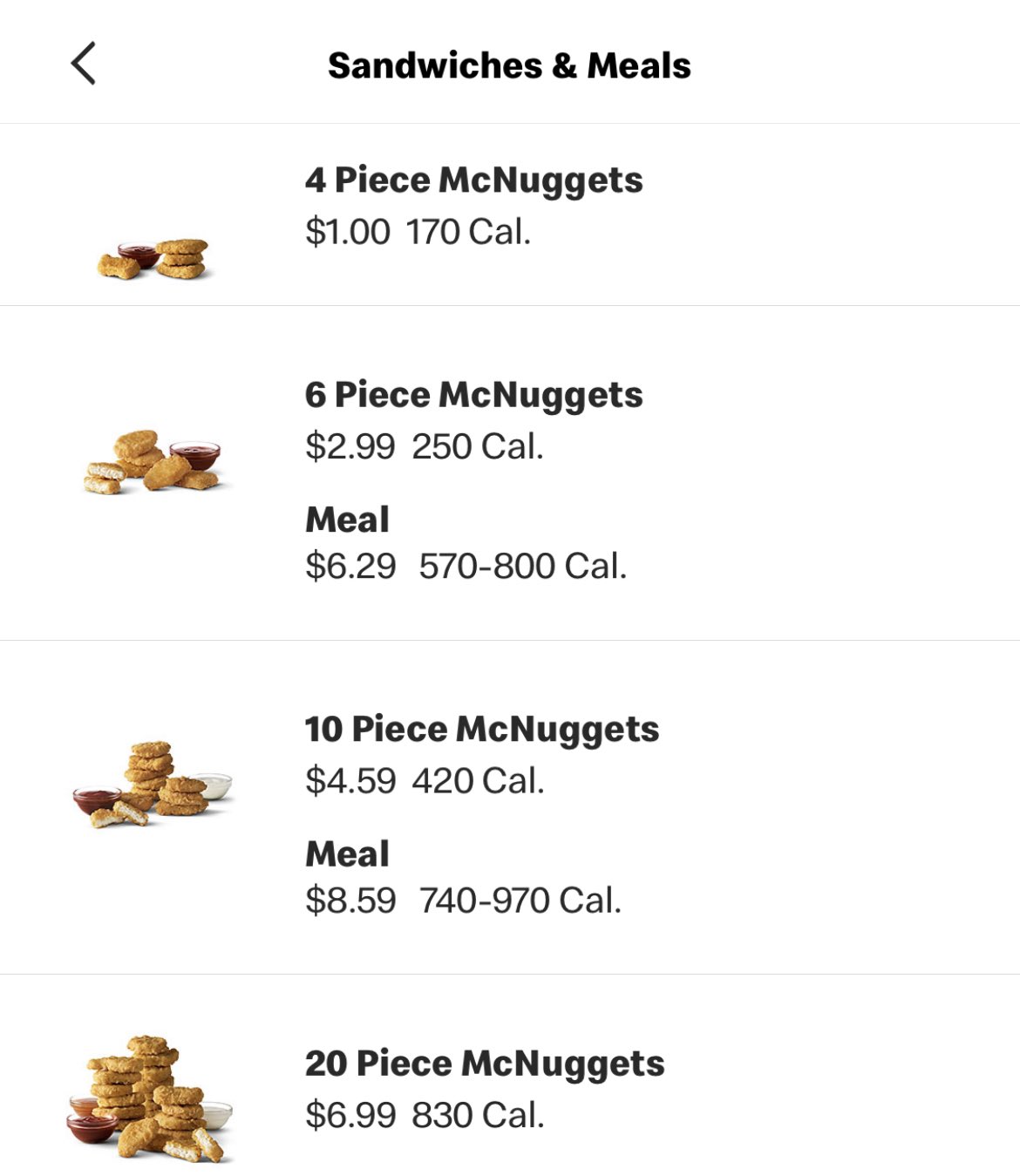Select the $8.59 740-970 Cal. meal price

click(x=463, y=901)
